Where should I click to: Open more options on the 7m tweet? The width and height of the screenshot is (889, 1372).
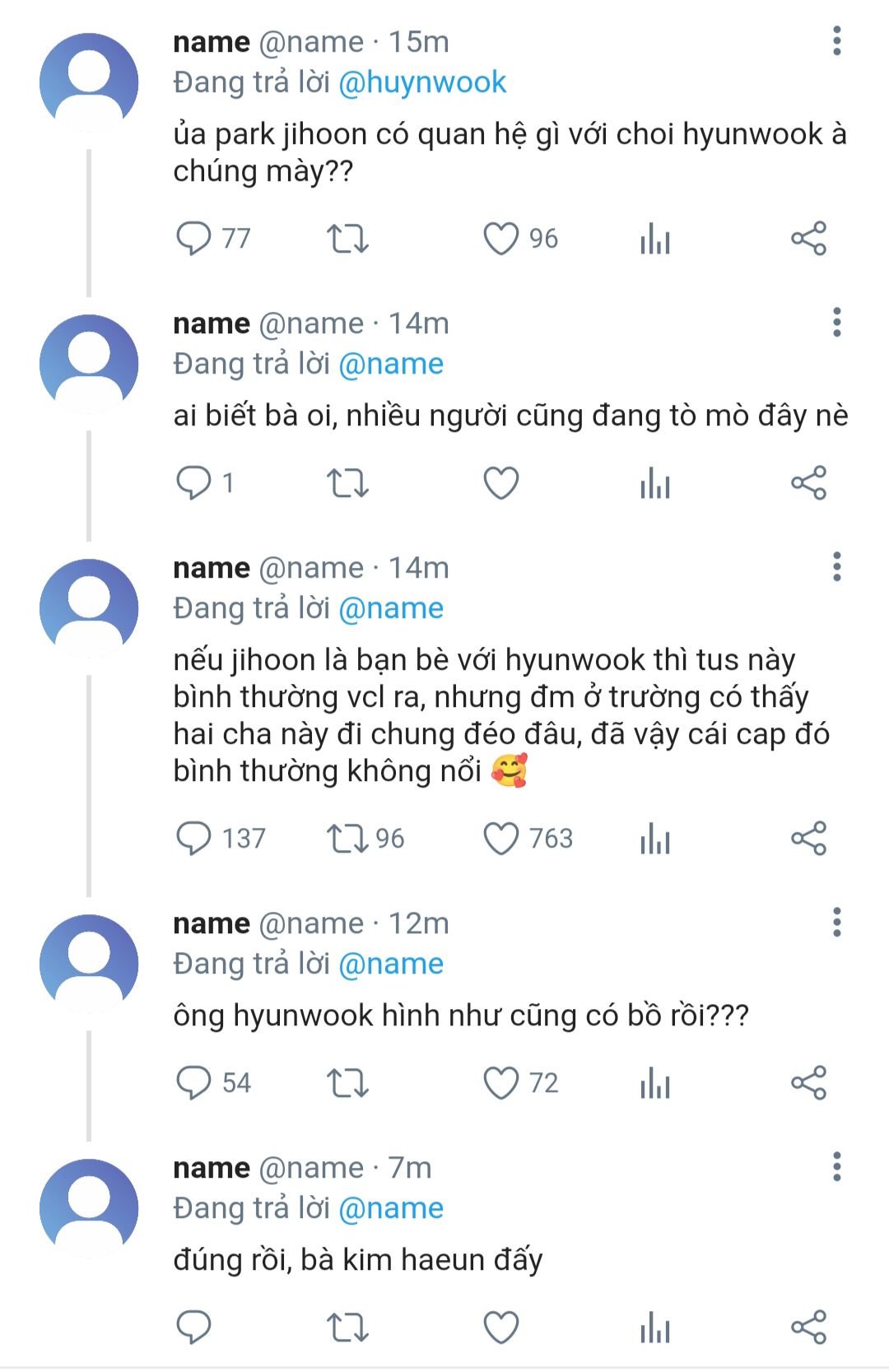coord(837,1167)
